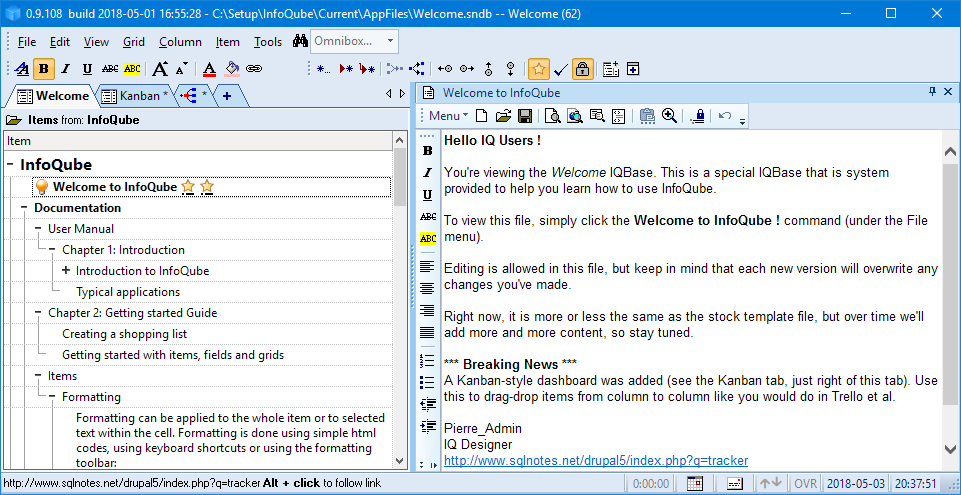Toggle the padlock lock button

tap(583, 69)
